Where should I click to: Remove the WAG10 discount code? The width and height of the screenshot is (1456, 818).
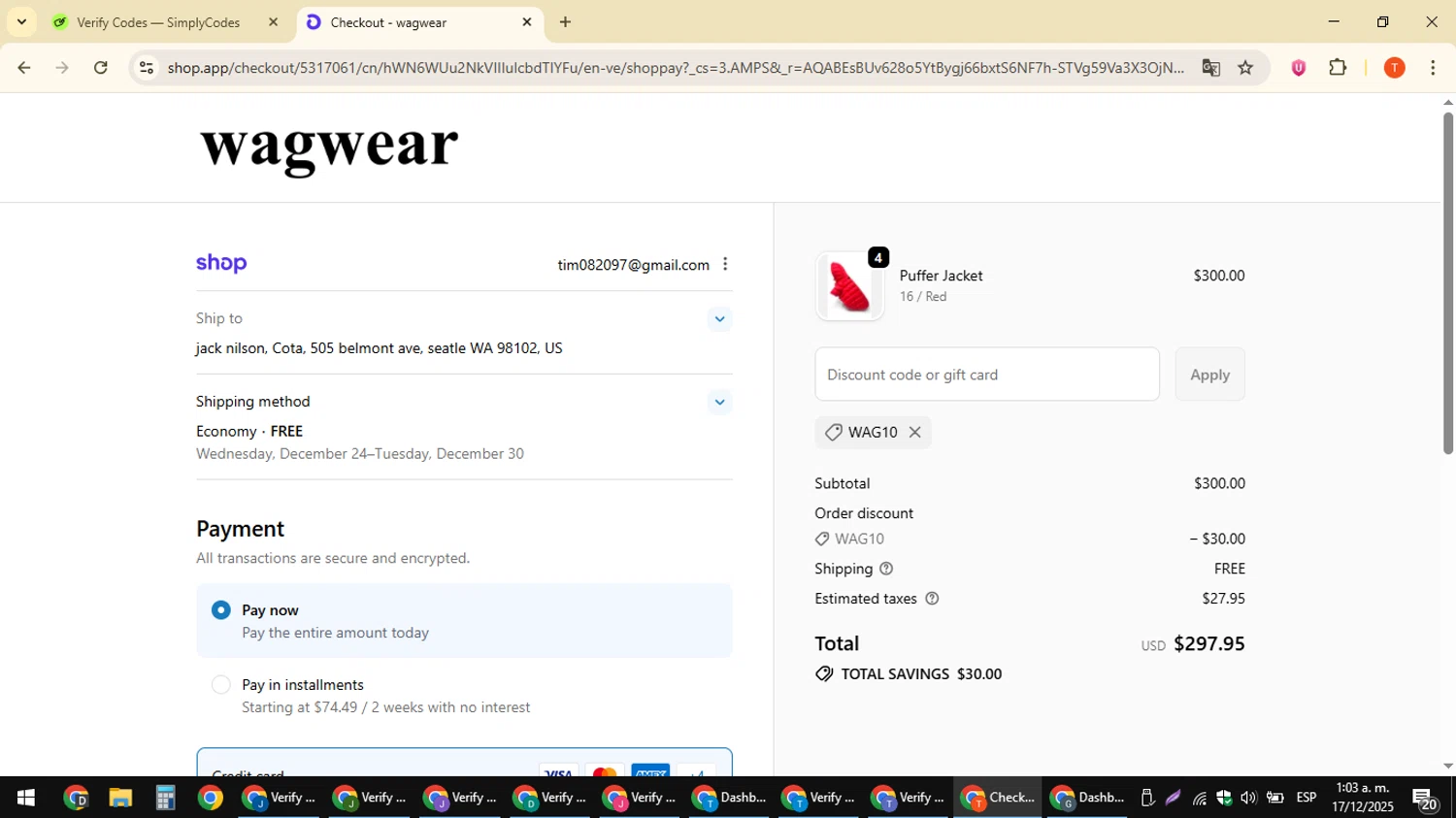tap(914, 433)
